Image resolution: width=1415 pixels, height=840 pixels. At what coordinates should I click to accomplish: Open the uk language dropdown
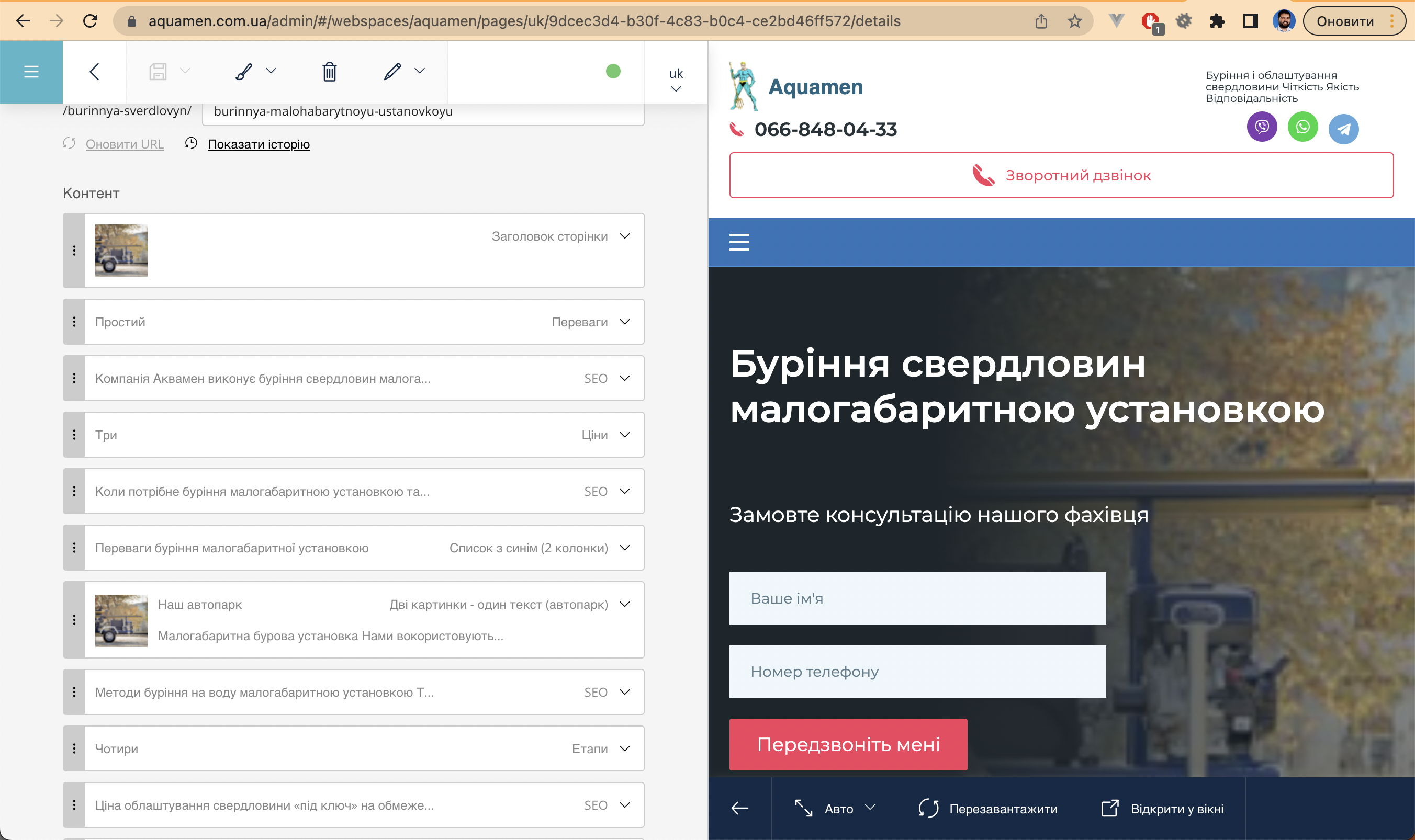coord(676,81)
